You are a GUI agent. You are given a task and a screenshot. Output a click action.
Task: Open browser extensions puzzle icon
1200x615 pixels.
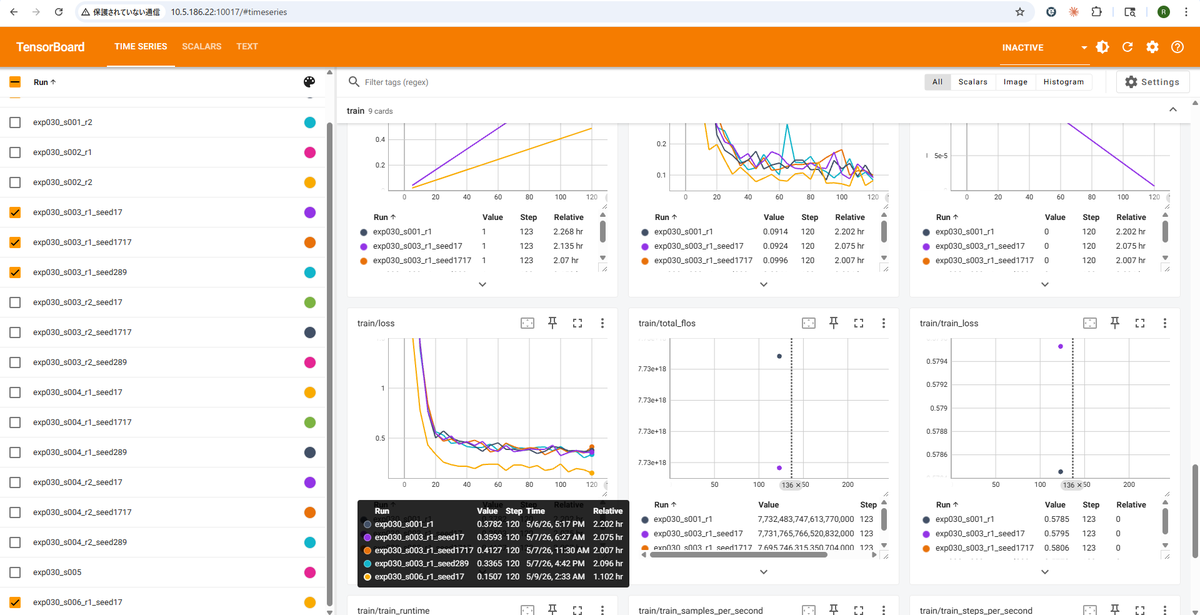coord(1097,12)
